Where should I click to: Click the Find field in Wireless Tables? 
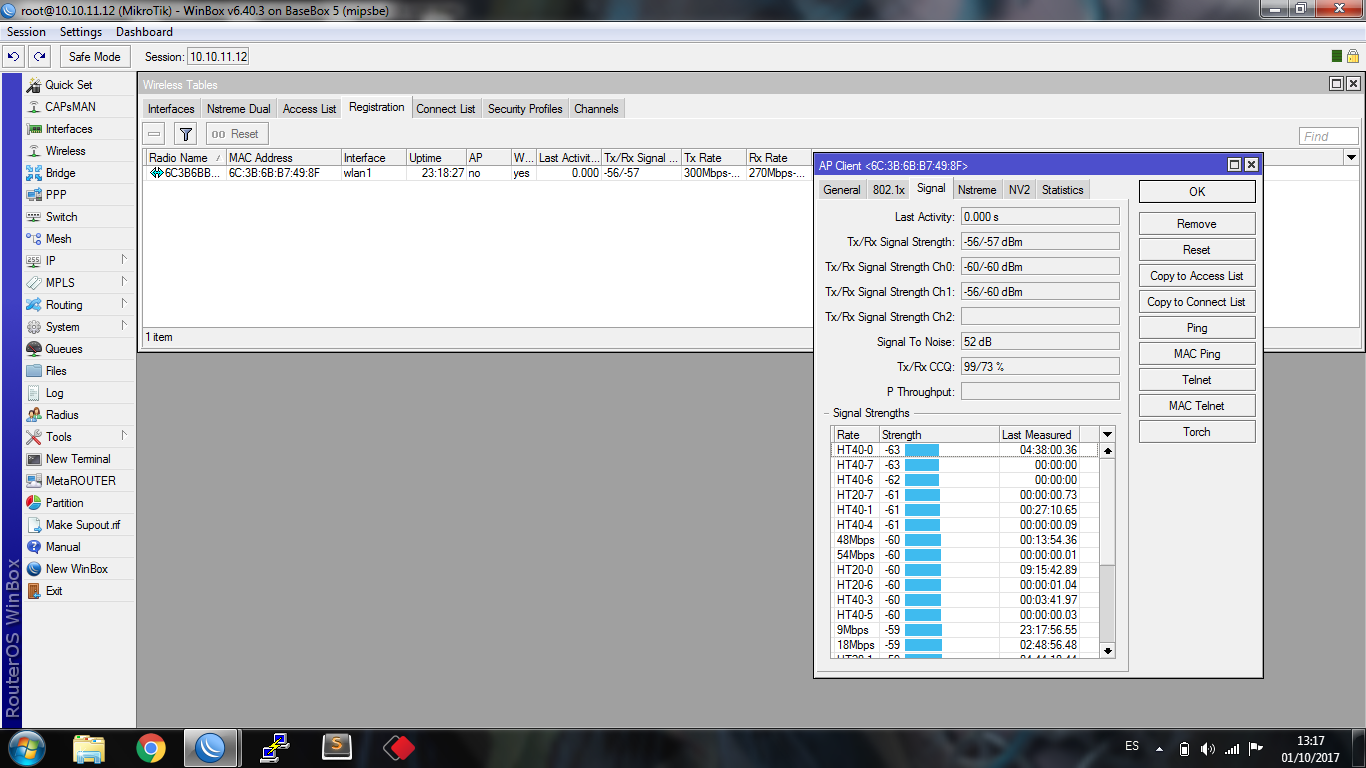tap(1329, 136)
